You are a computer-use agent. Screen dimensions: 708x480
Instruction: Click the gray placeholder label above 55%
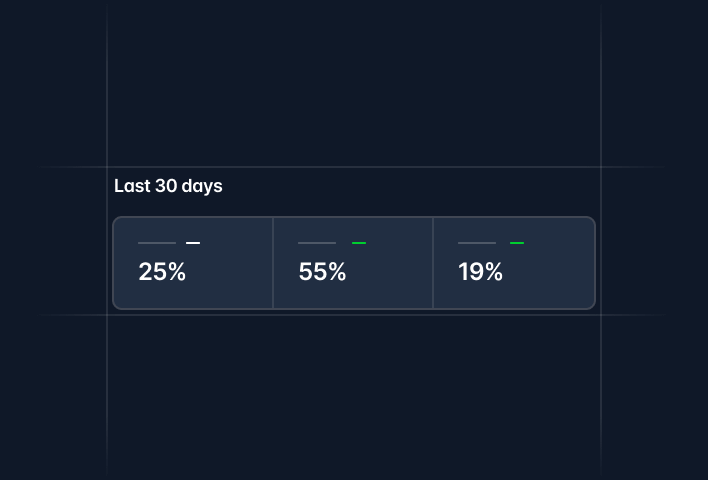click(x=317, y=243)
